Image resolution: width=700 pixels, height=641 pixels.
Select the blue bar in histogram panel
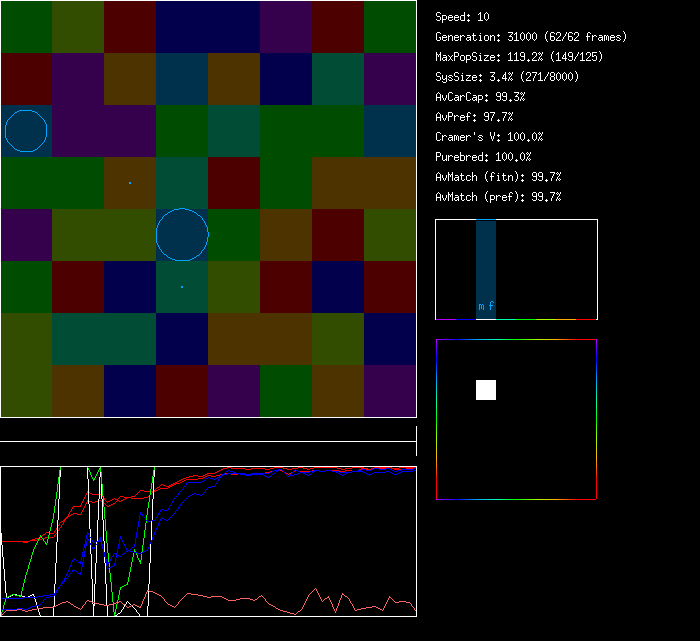click(x=486, y=260)
